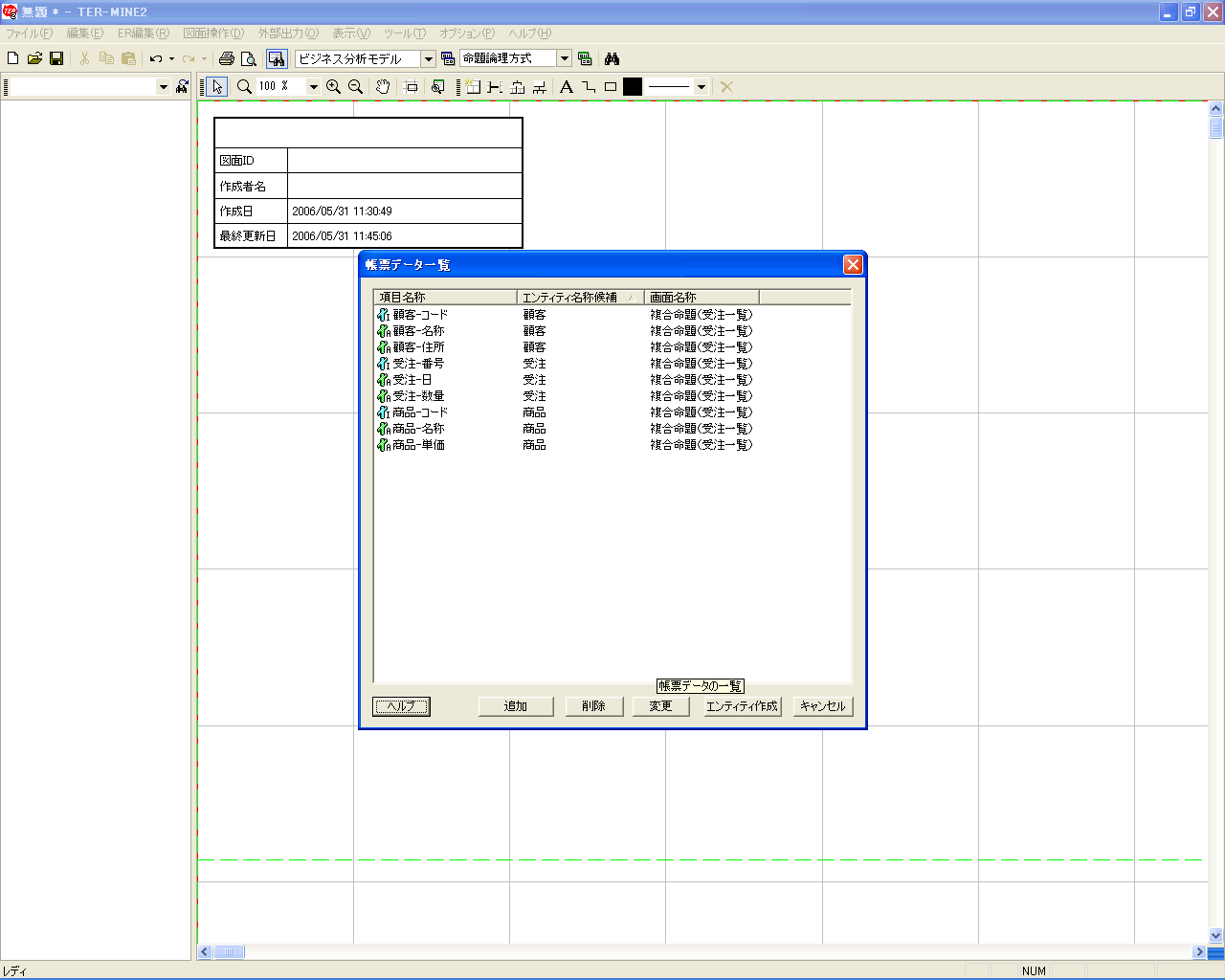Image resolution: width=1225 pixels, height=980 pixels.
Task: Create a new file with the toolbar icon
Action: point(13,58)
